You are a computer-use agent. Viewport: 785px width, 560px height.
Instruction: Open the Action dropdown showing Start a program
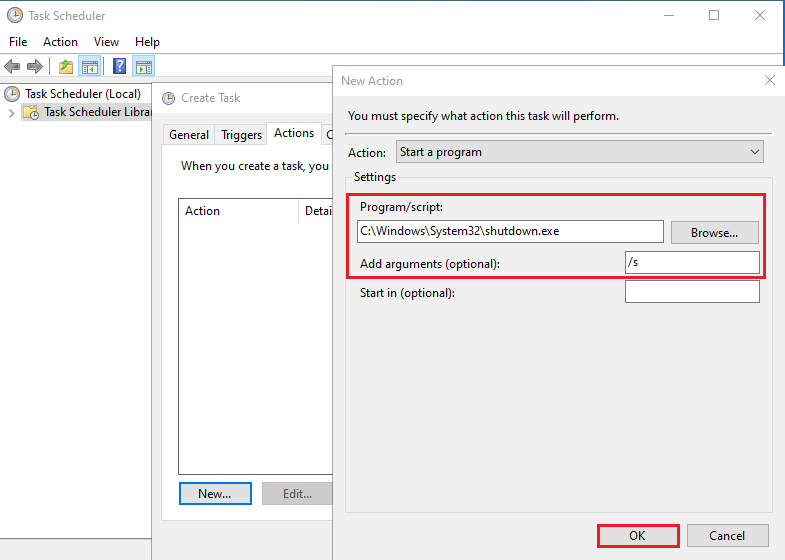pyautogui.click(x=579, y=152)
